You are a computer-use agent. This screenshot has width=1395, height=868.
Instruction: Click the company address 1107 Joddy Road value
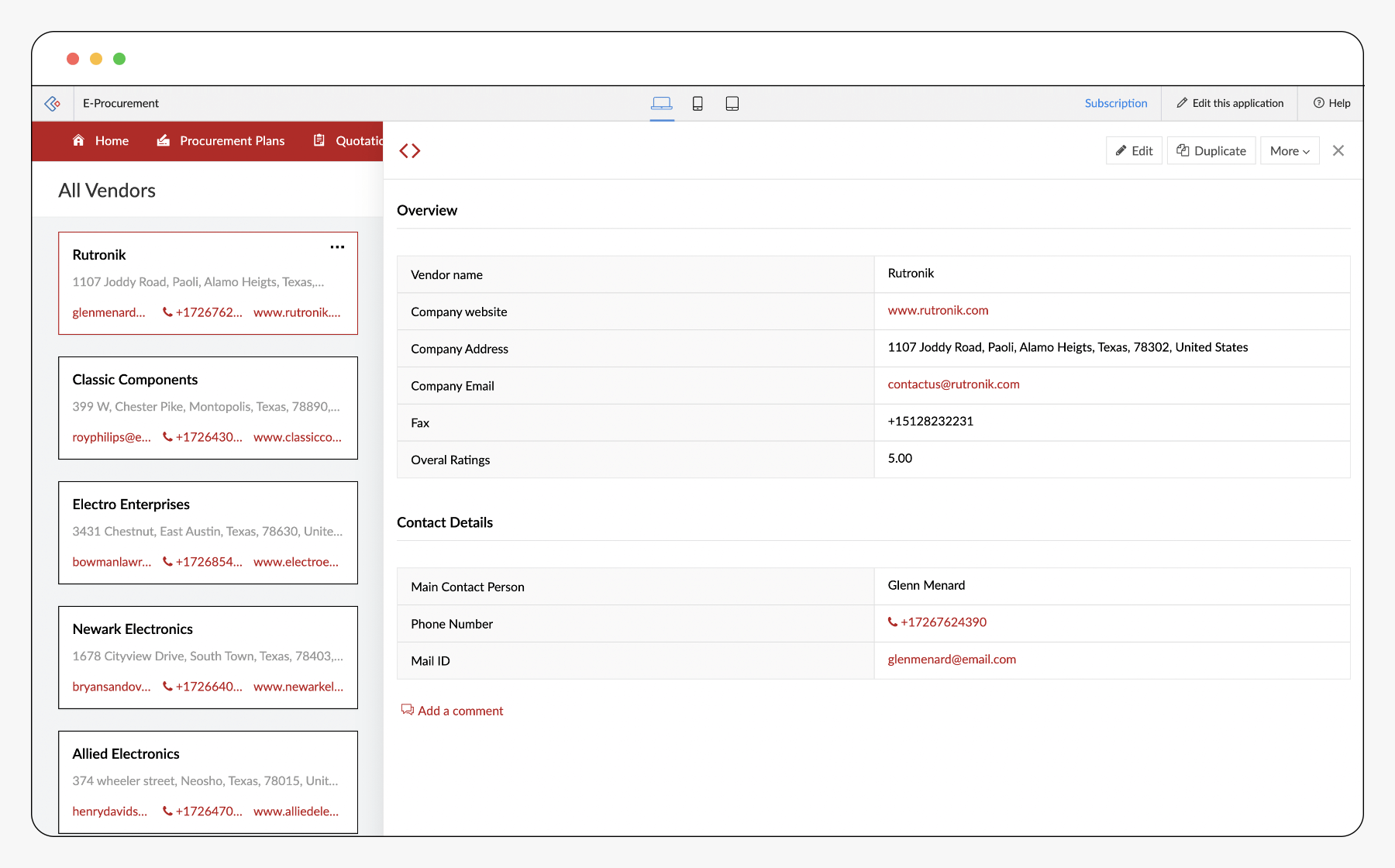[1068, 347]
